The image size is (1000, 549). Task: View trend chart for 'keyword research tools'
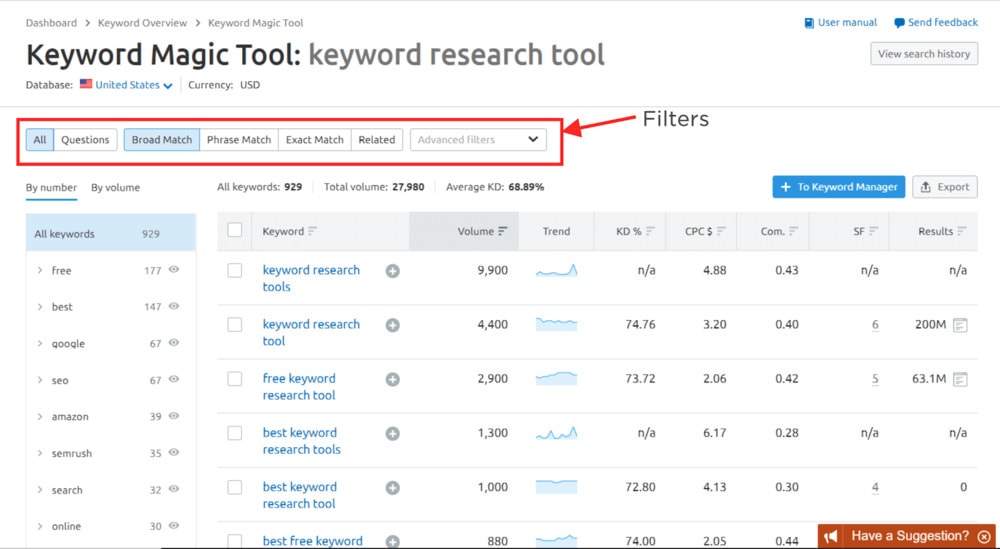(556, 270)
